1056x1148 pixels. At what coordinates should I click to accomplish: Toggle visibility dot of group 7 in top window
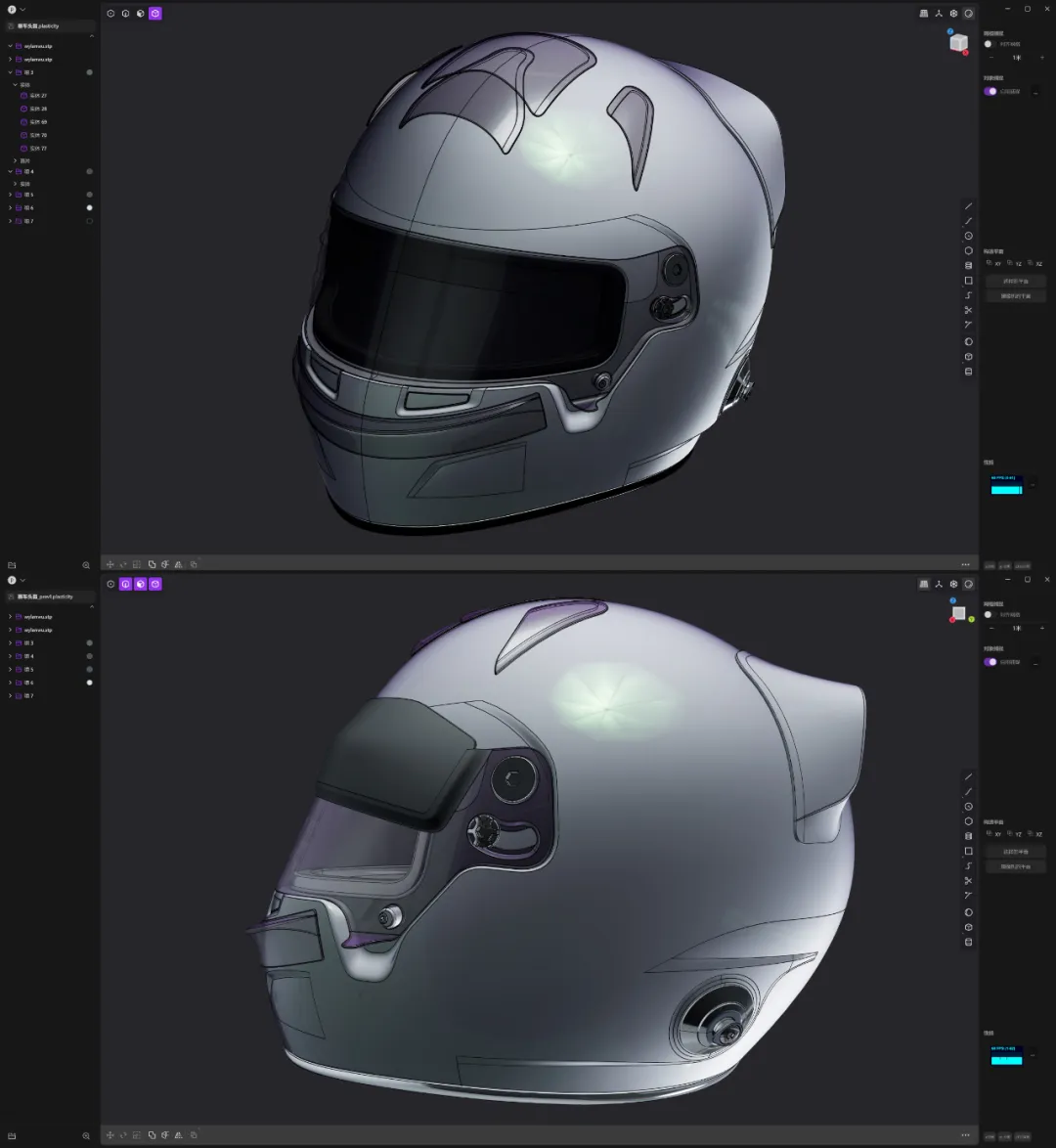[x=89, y=221]
